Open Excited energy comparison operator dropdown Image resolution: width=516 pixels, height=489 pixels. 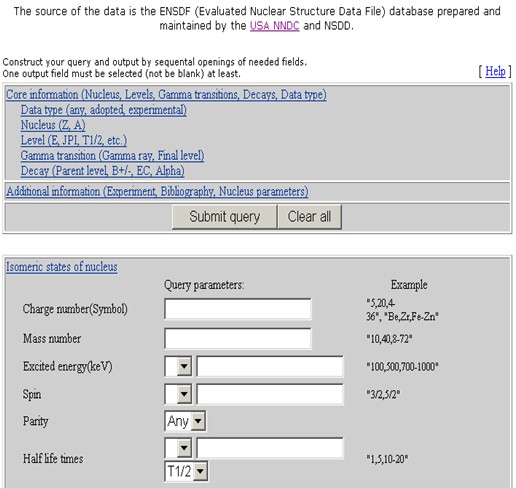click(178, 366)
